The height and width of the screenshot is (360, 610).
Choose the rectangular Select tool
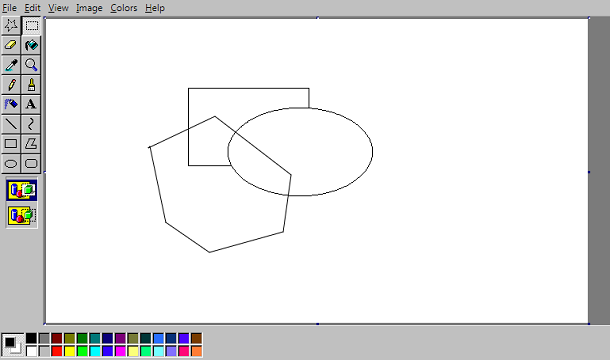pos(31,26)
